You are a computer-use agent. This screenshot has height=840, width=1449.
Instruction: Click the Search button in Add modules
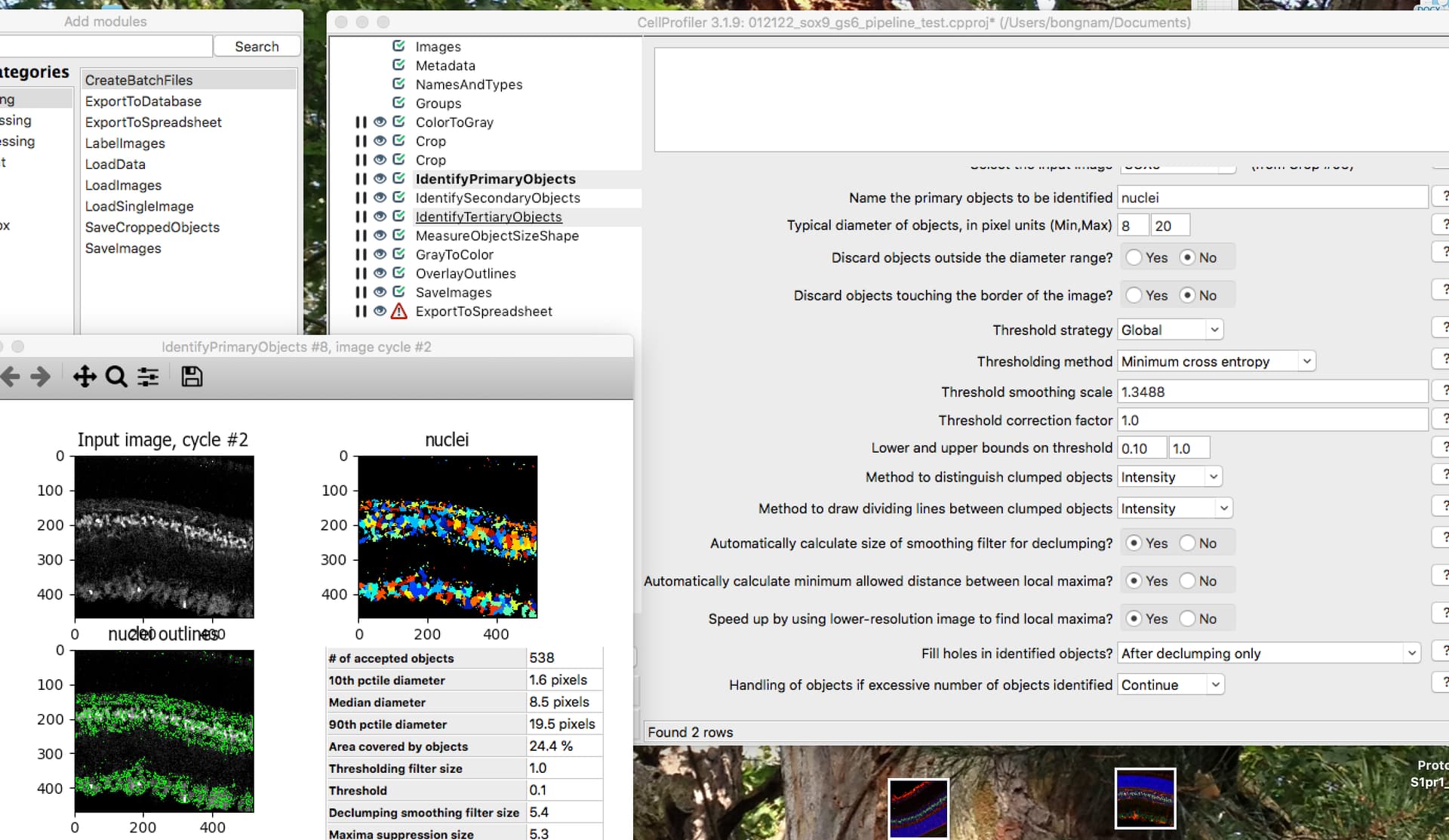click(x=257, y=47)
